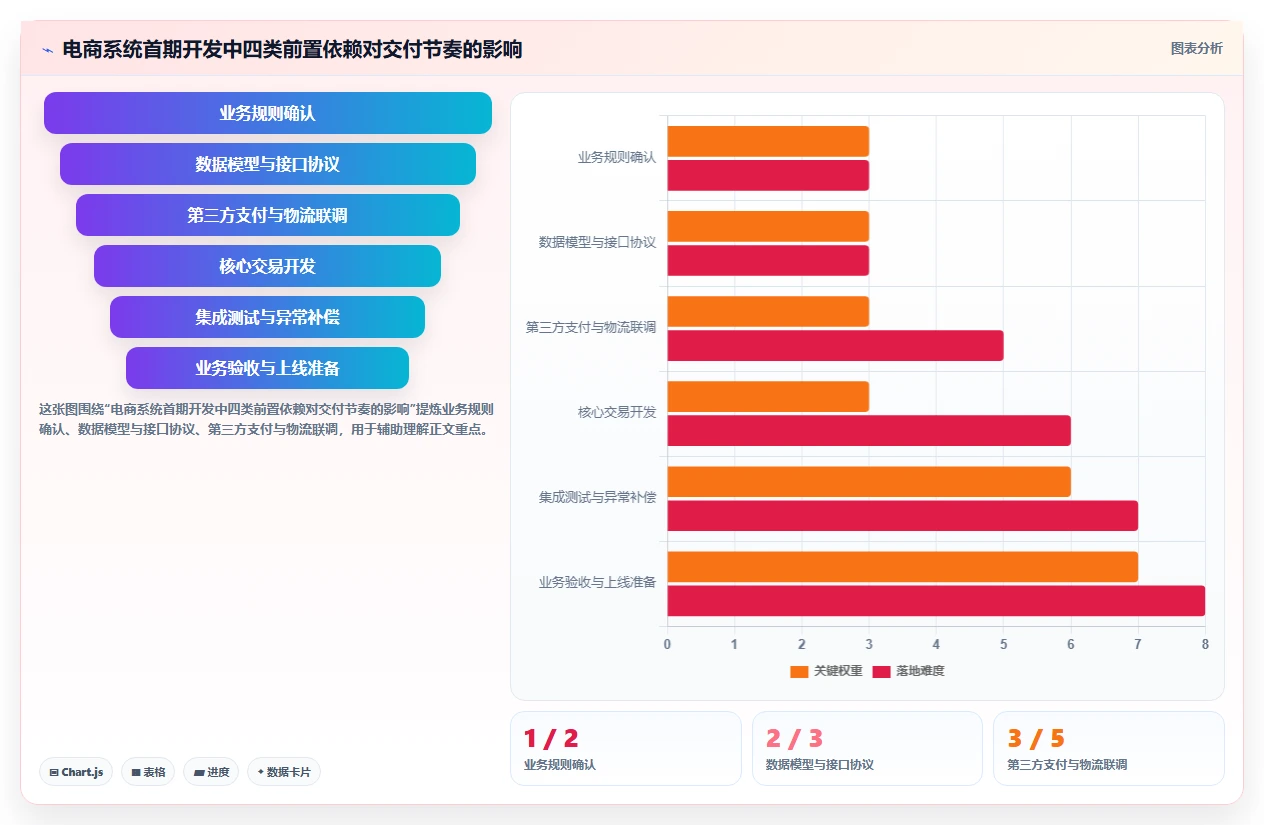Select the 第三方支付与物流联调 funnel stage
Image resolution: width=1264 pixels, height=825 pixels.
click(268, 215)
